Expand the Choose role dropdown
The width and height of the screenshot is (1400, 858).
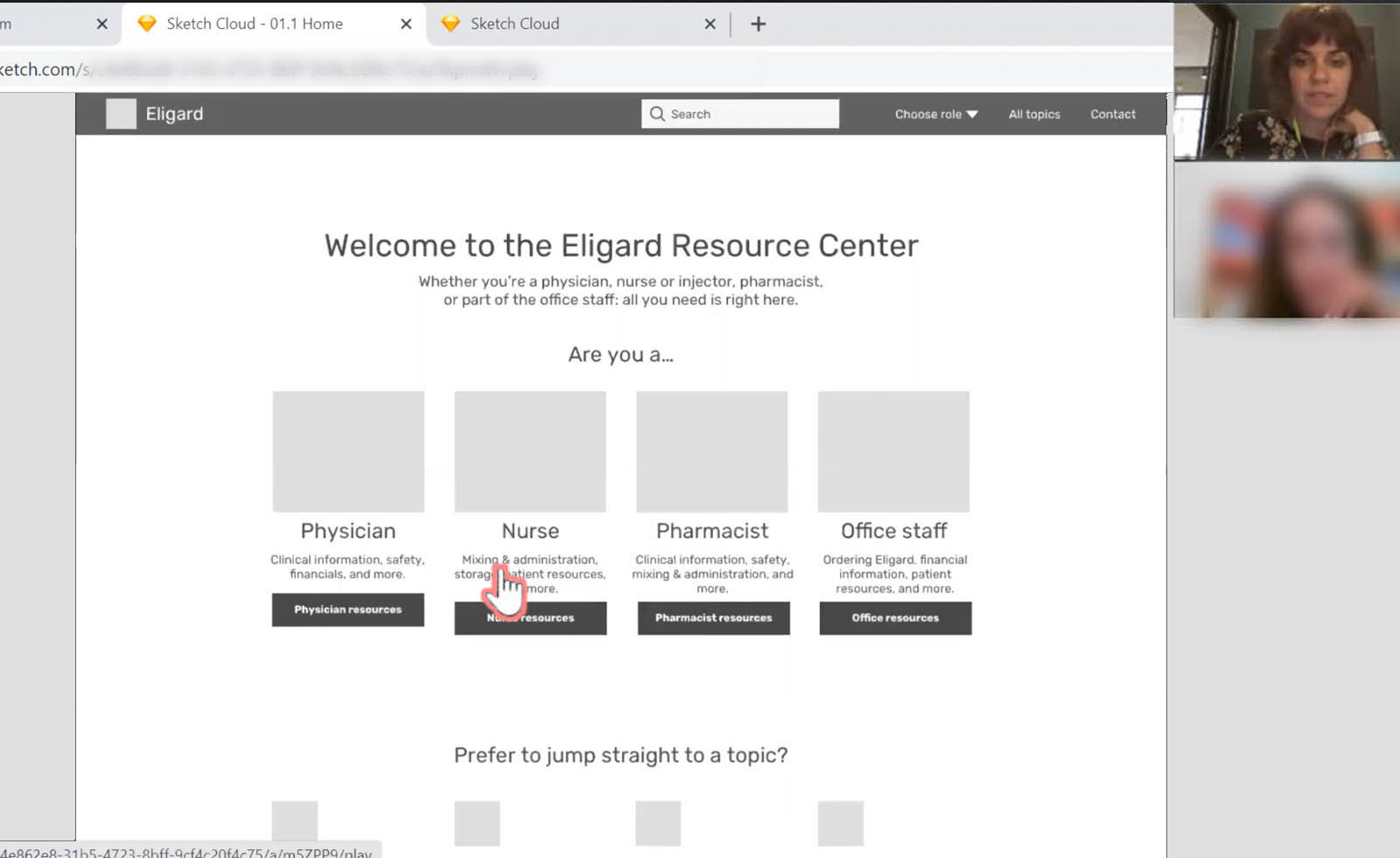click(936, 114)
